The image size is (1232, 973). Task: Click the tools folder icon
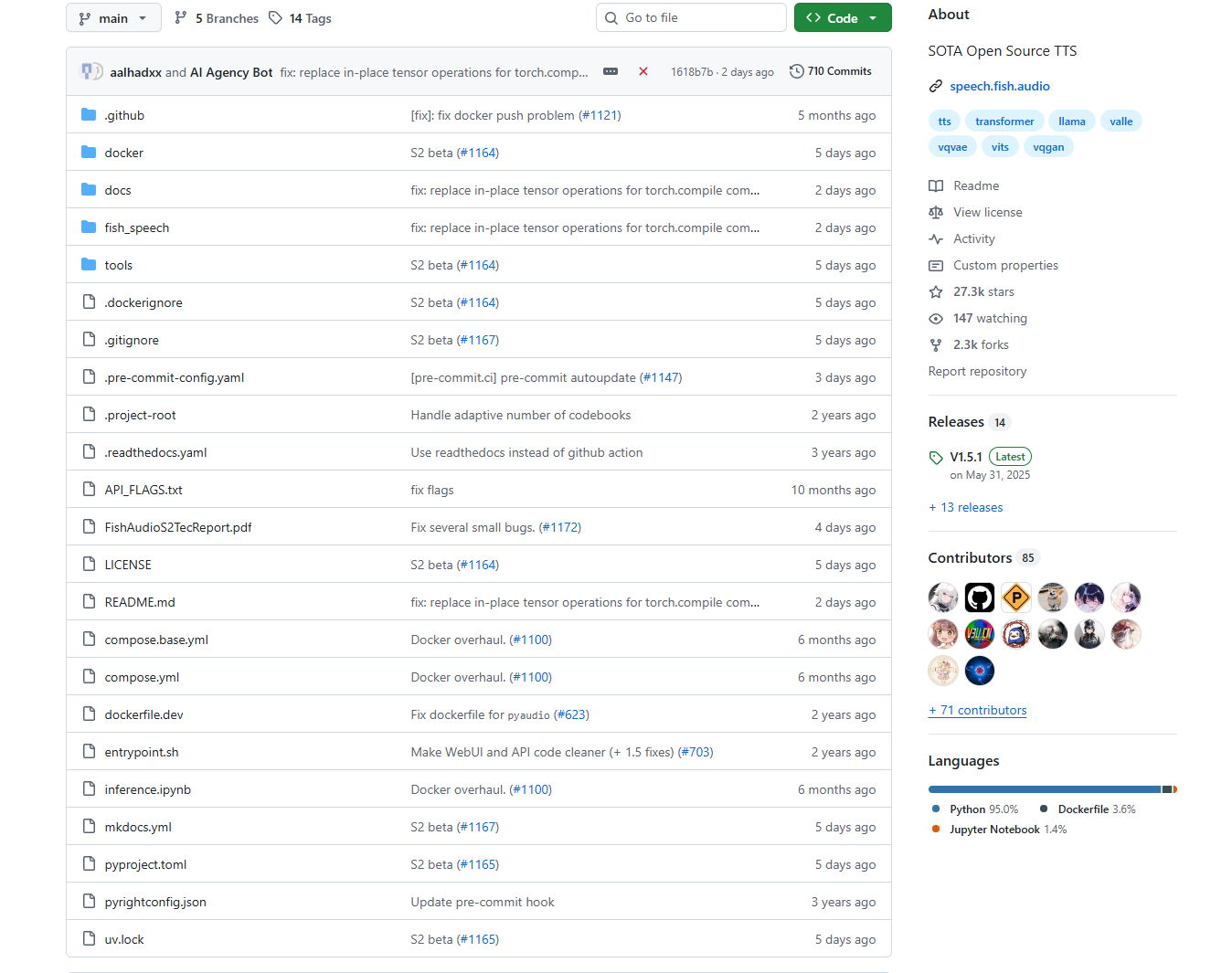click(89, 265)
